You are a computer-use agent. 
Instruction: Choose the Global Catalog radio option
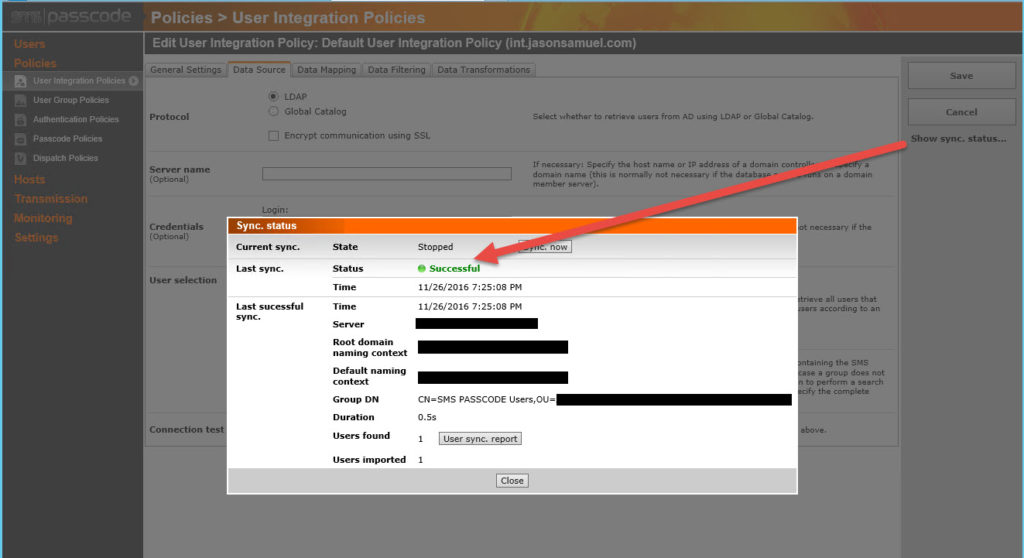point(274,112)
